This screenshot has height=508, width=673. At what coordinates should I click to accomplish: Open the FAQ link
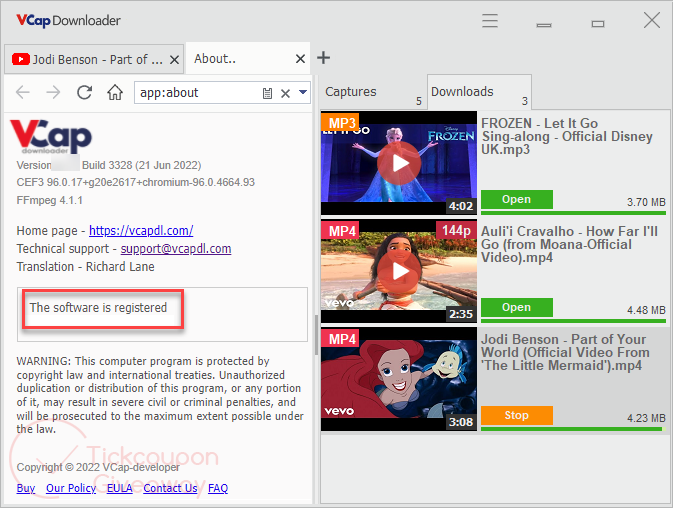coord(218,488)
